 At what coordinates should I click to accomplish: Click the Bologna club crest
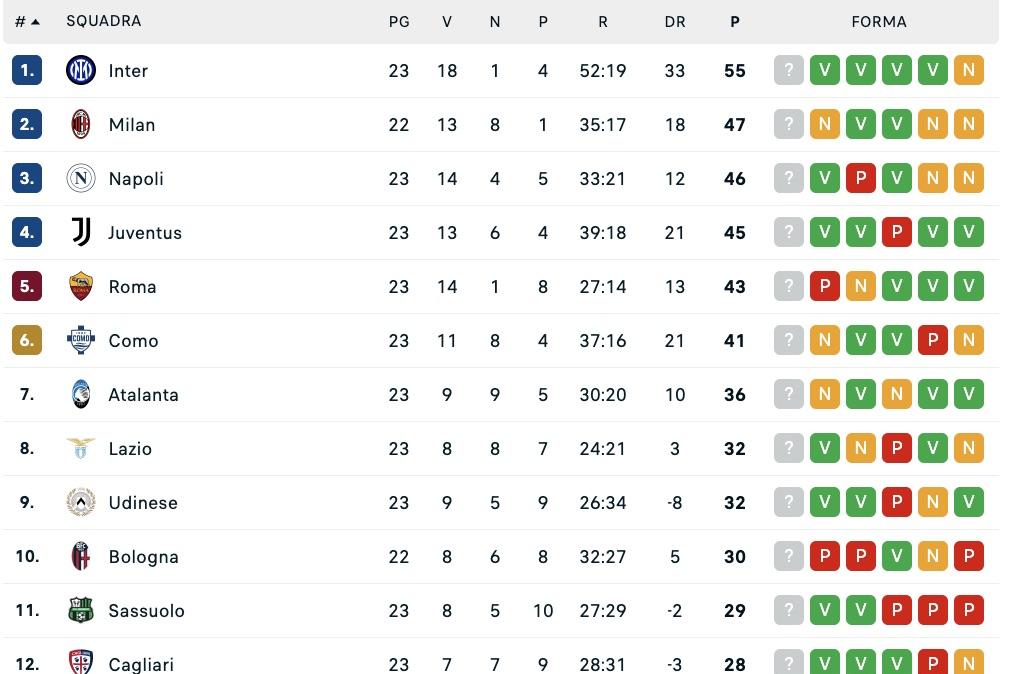[x=81, y=556]
